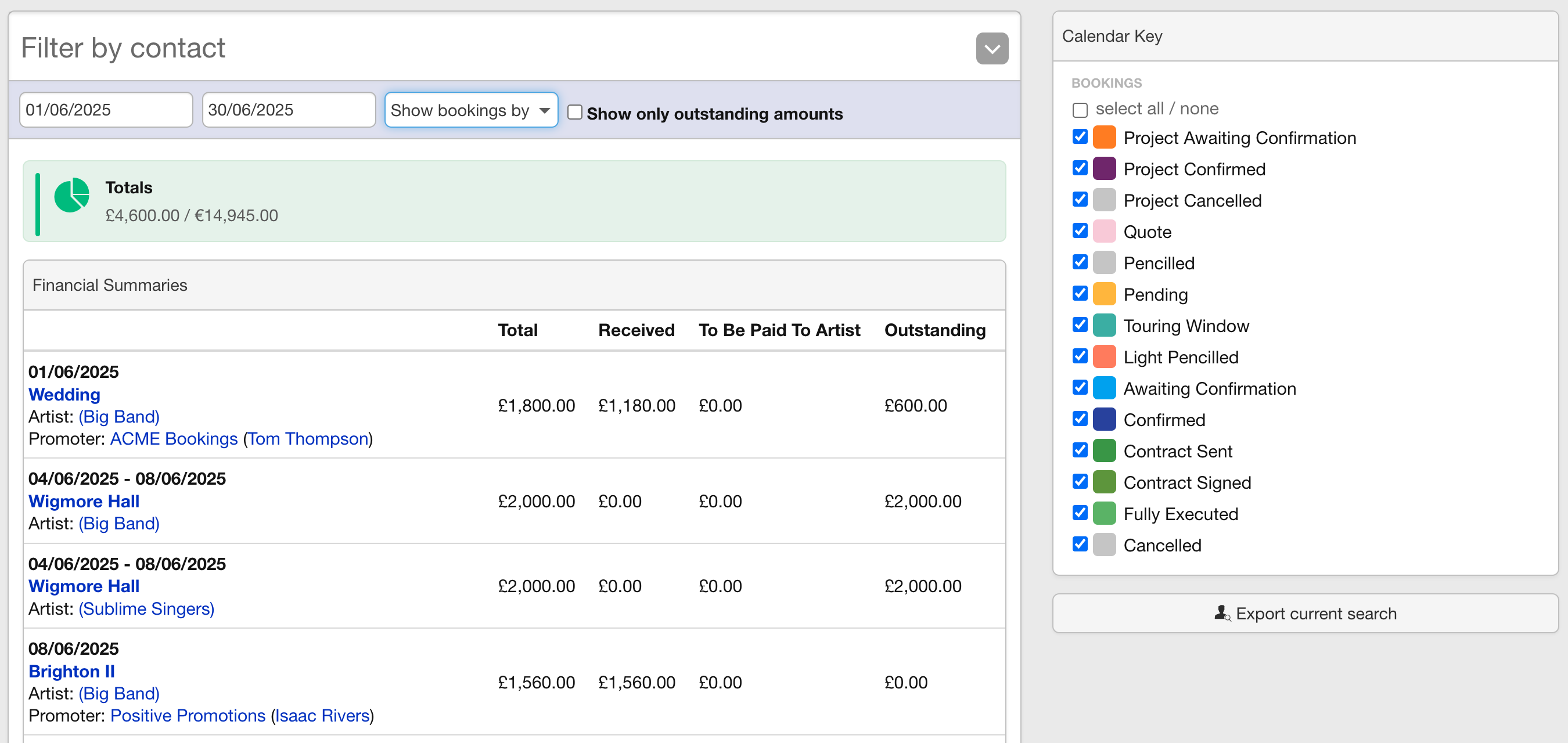The height and width of the screenshot is (743, 1568).
Task: Click pink Quote color swatch
Action: pyautogui.click(x=1104, y=231)
